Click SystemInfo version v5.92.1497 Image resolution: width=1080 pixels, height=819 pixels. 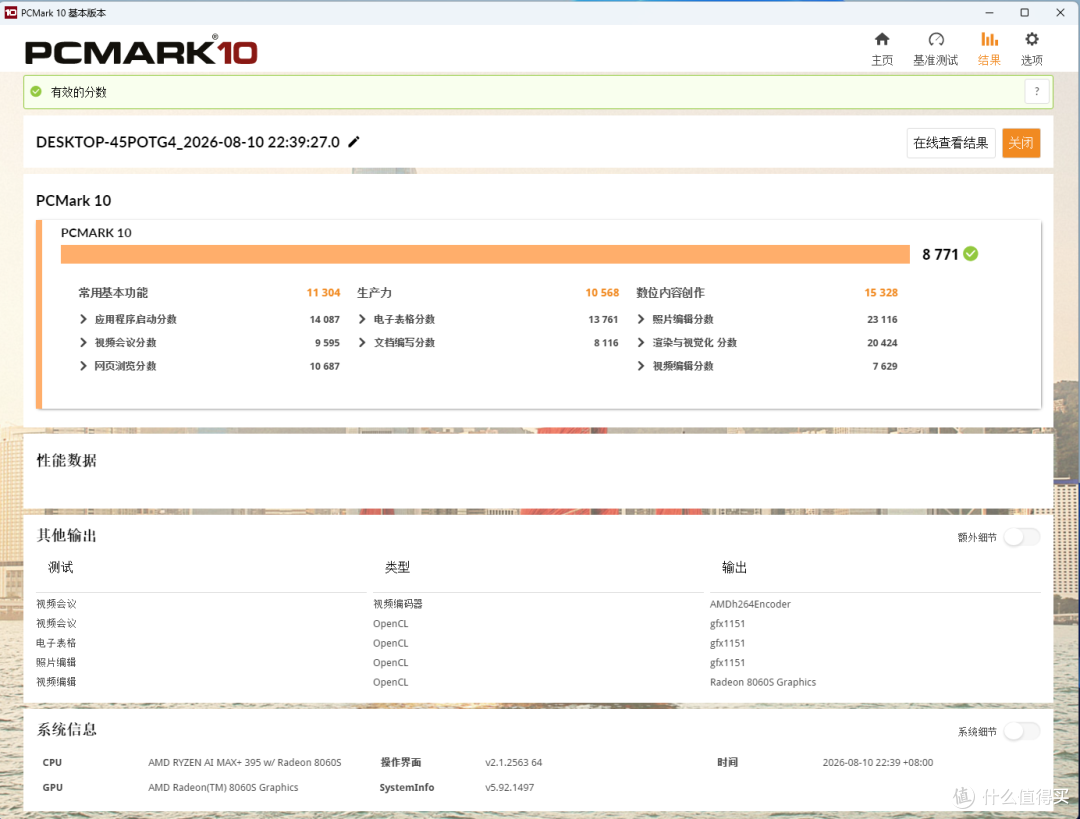pyautogui.click(x=509, y=787)
